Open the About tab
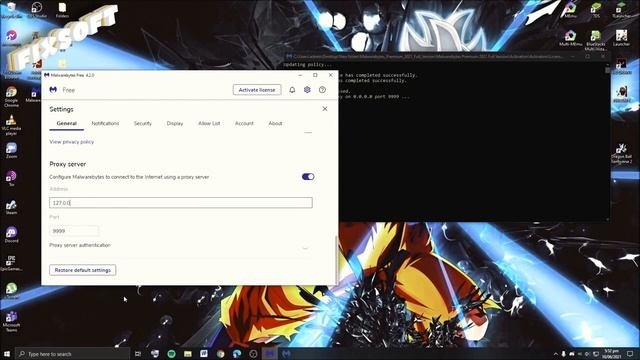The image size is (640, 360). point(275,123)
